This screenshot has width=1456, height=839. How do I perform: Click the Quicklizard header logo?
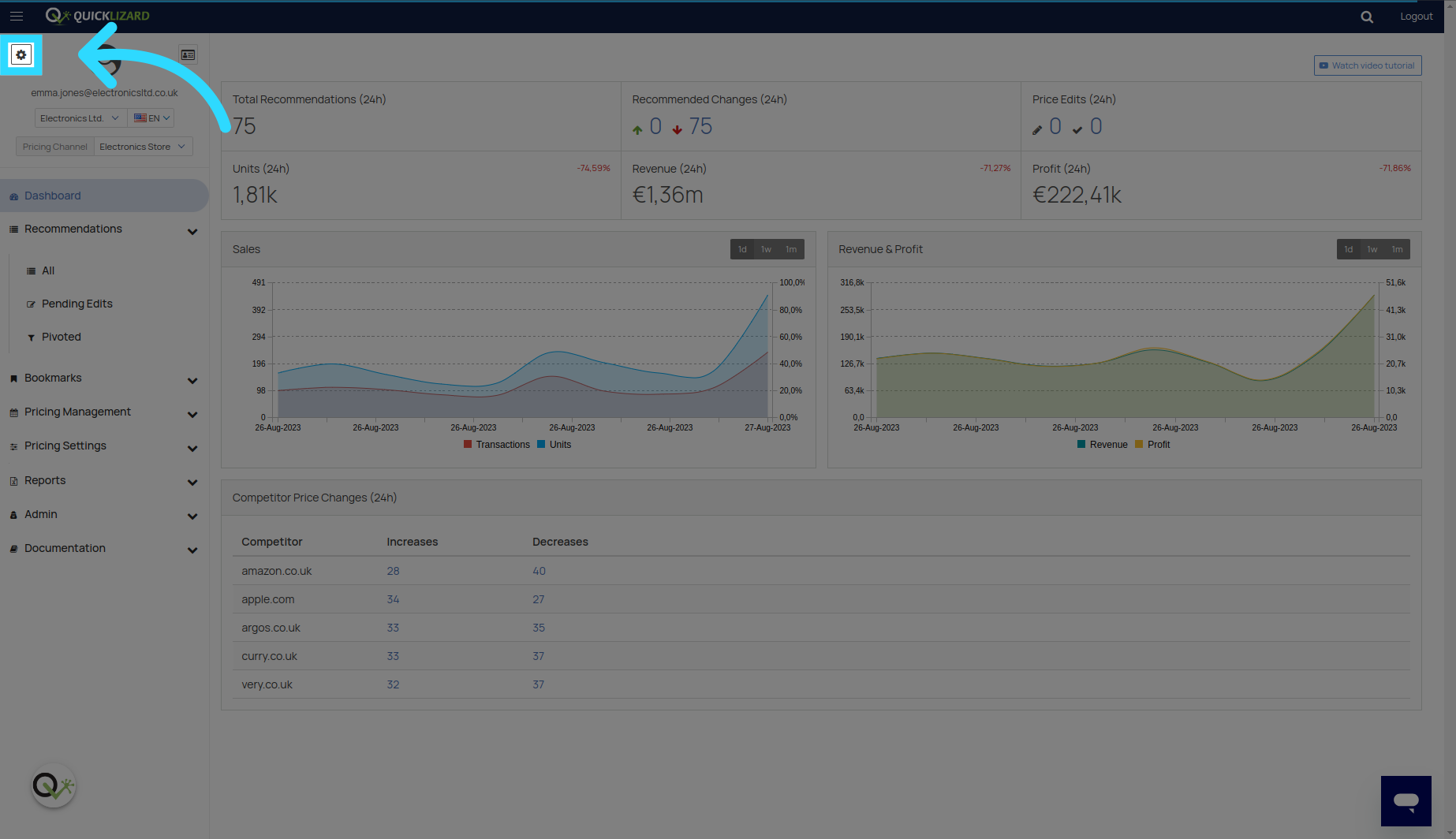[98, 16]
